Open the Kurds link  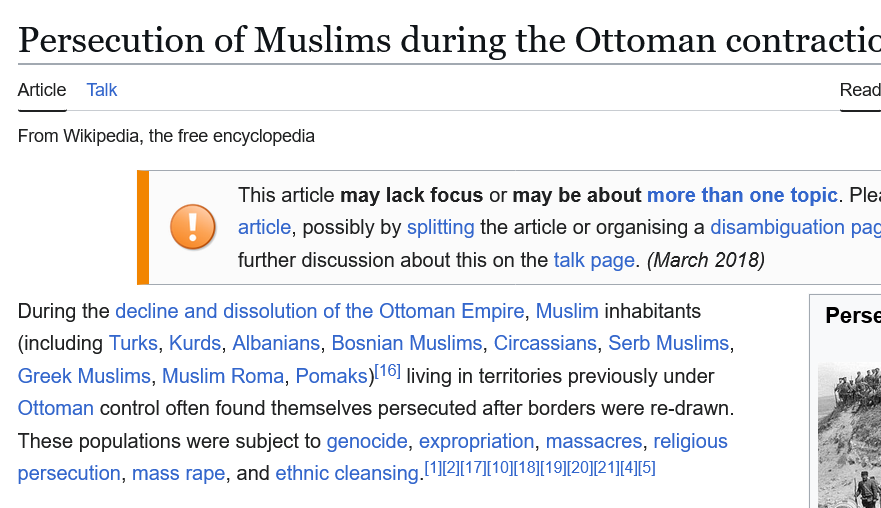coord(195,343)
